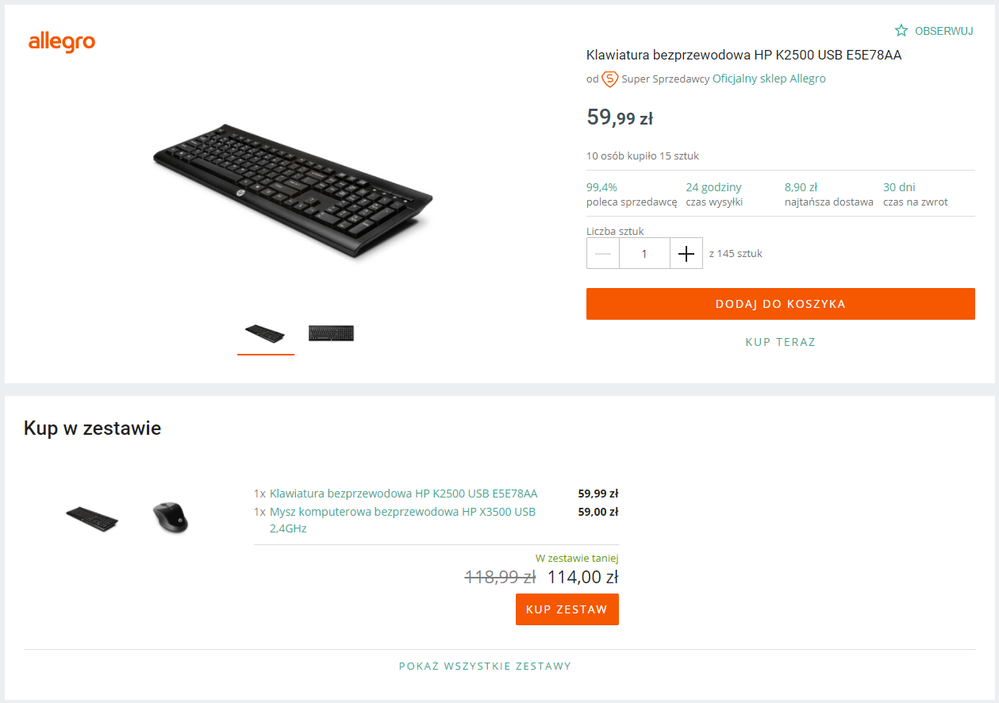Click the Super Sprzedawcy badge icon
This screenshot has height=703, width=999.
[x=609, y=79]
